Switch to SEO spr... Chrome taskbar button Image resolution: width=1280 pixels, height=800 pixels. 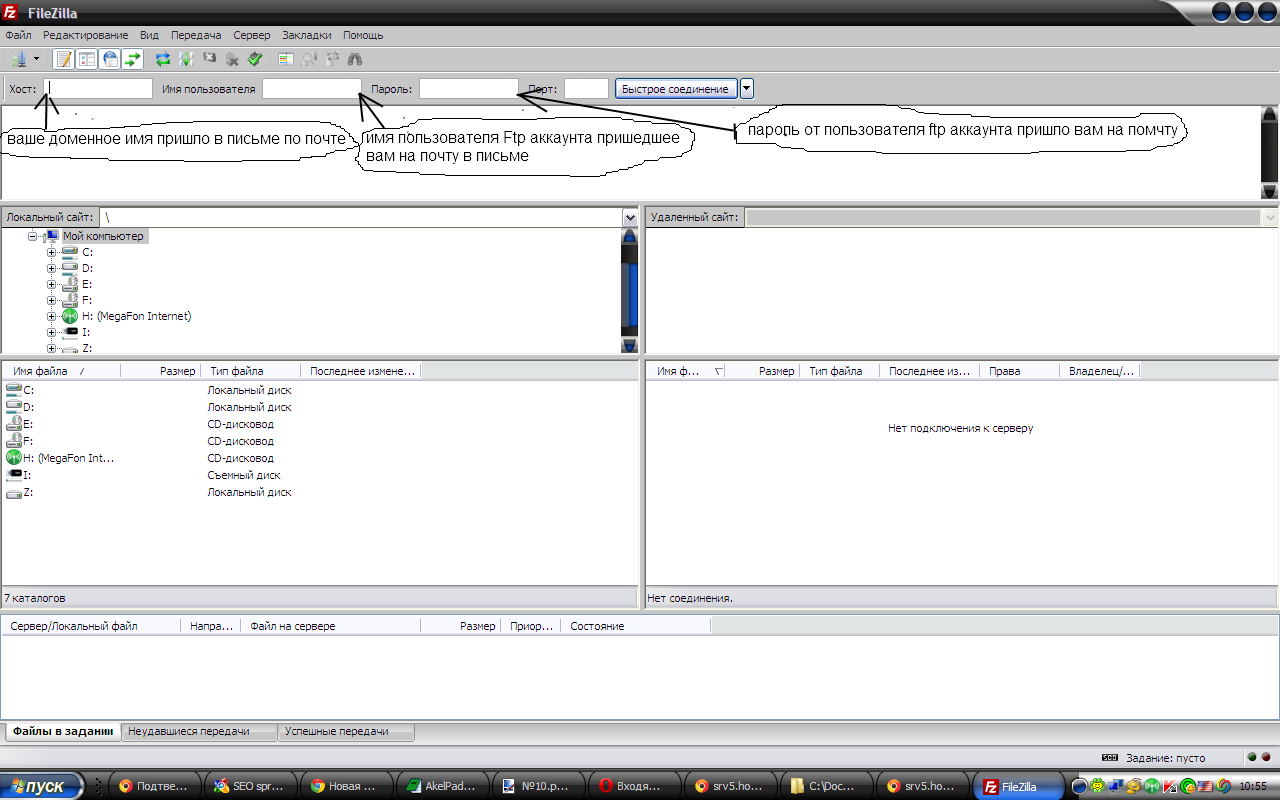251,786
